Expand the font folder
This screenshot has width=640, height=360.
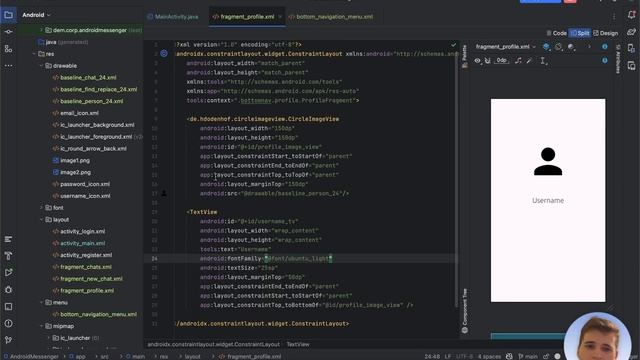pos(41,208)
